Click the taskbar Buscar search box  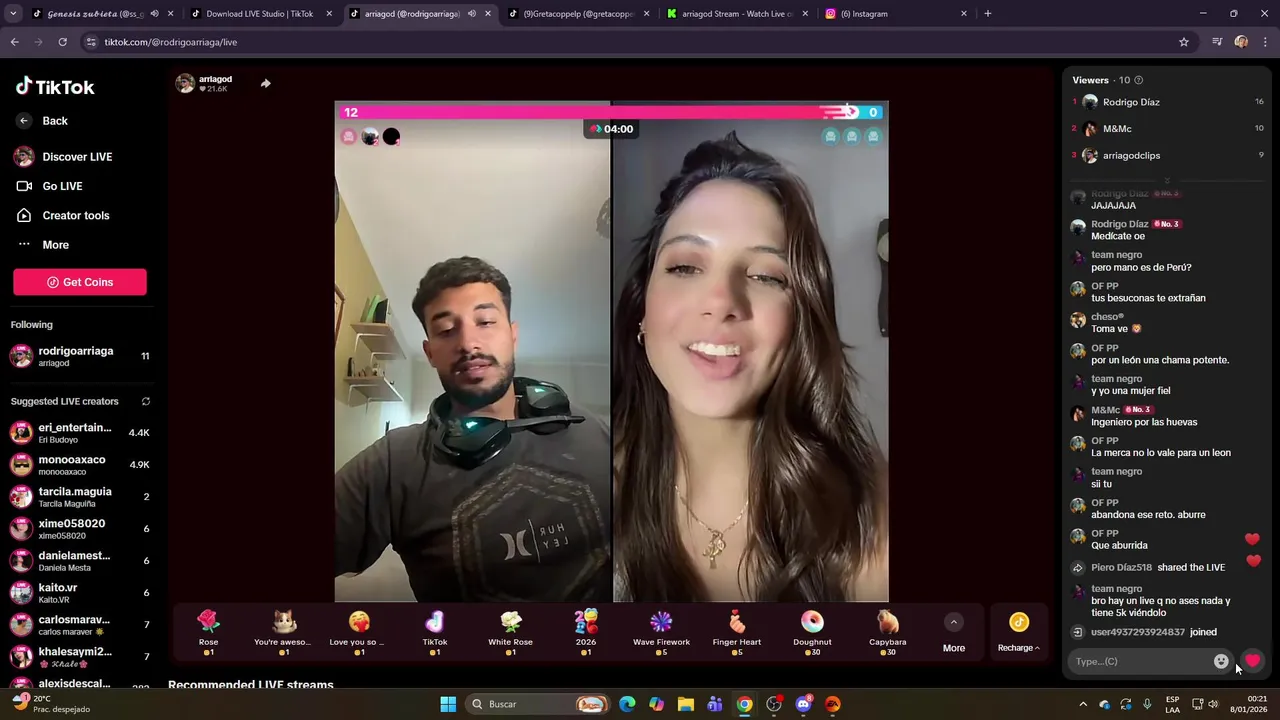(x=538, y=704)
